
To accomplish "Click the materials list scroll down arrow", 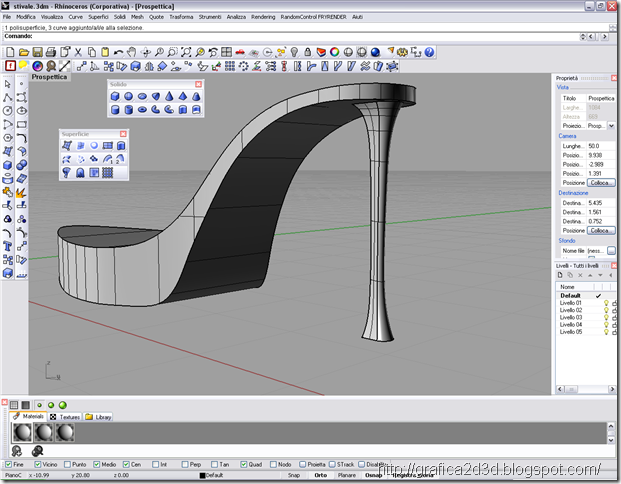I will [611, 440].
